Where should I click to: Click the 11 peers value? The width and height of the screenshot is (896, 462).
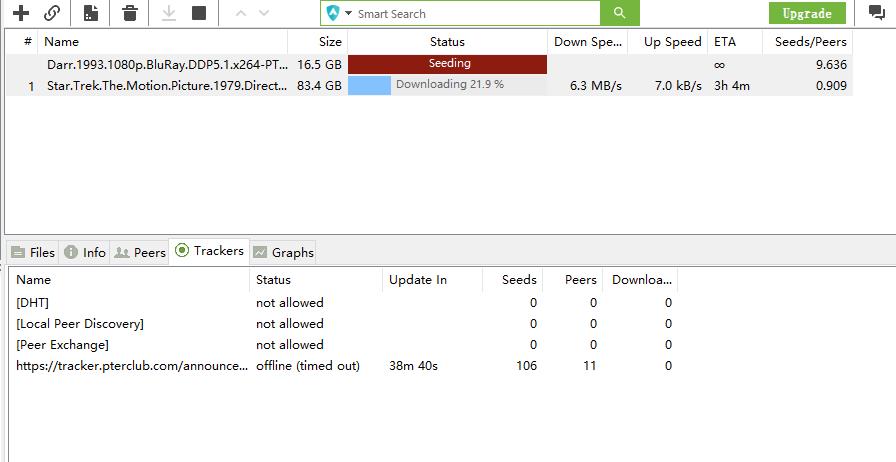click(590, 366)
